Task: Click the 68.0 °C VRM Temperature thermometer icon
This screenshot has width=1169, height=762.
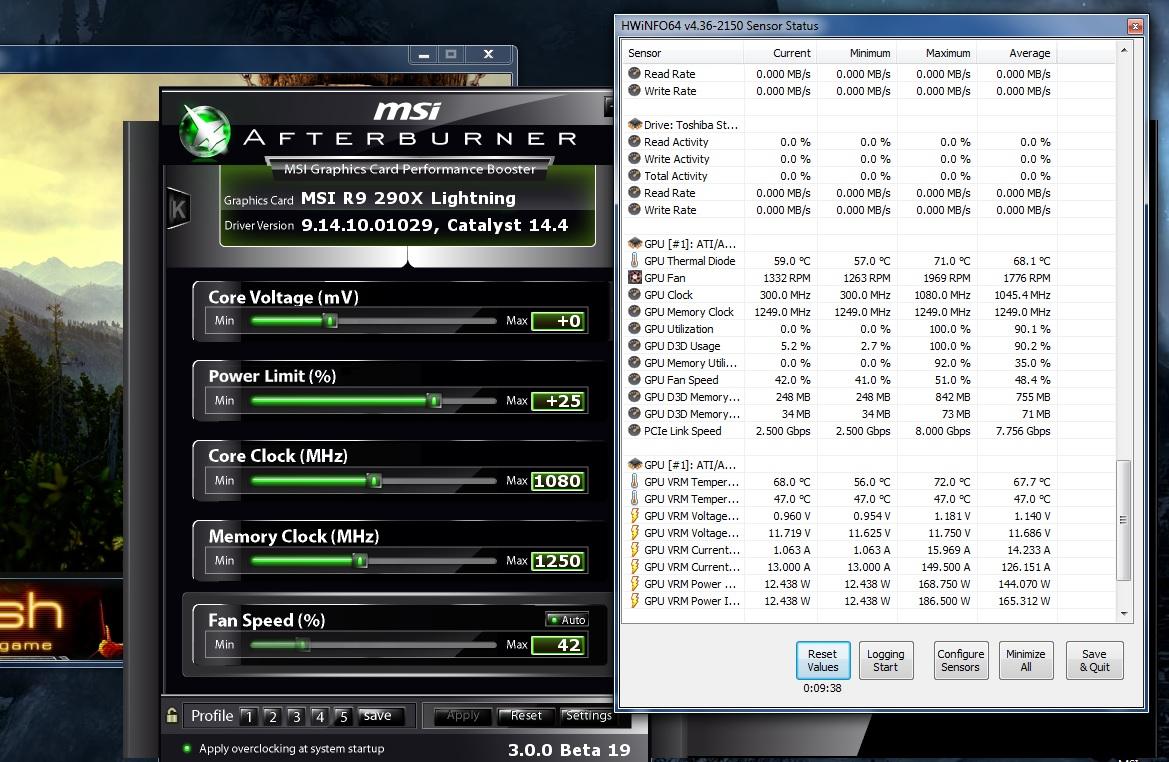Action: 634,482
